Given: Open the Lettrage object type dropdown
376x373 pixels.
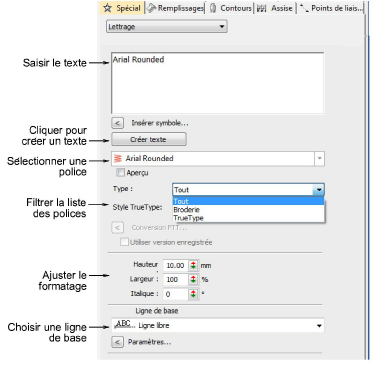Looking at the screenshot, I should [x=167, y=27].
